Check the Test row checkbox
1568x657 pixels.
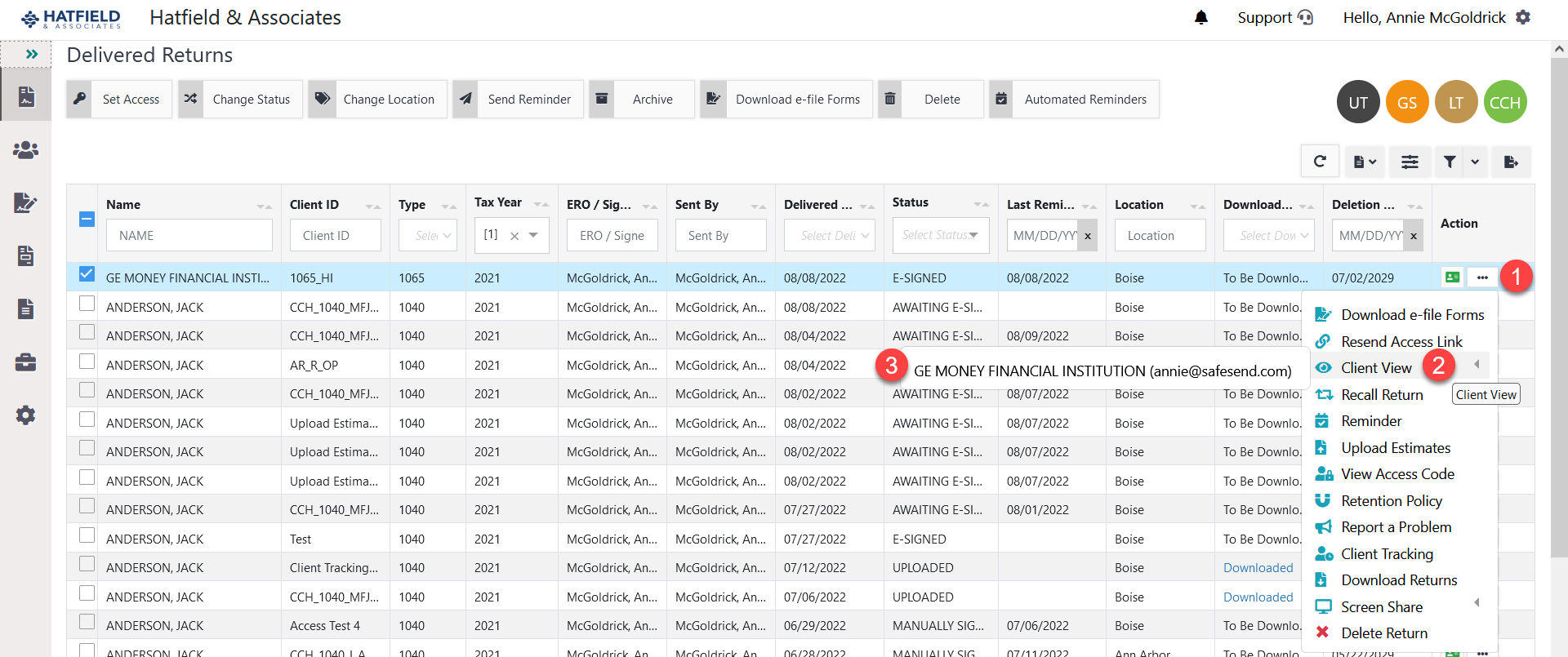[87, 535]
